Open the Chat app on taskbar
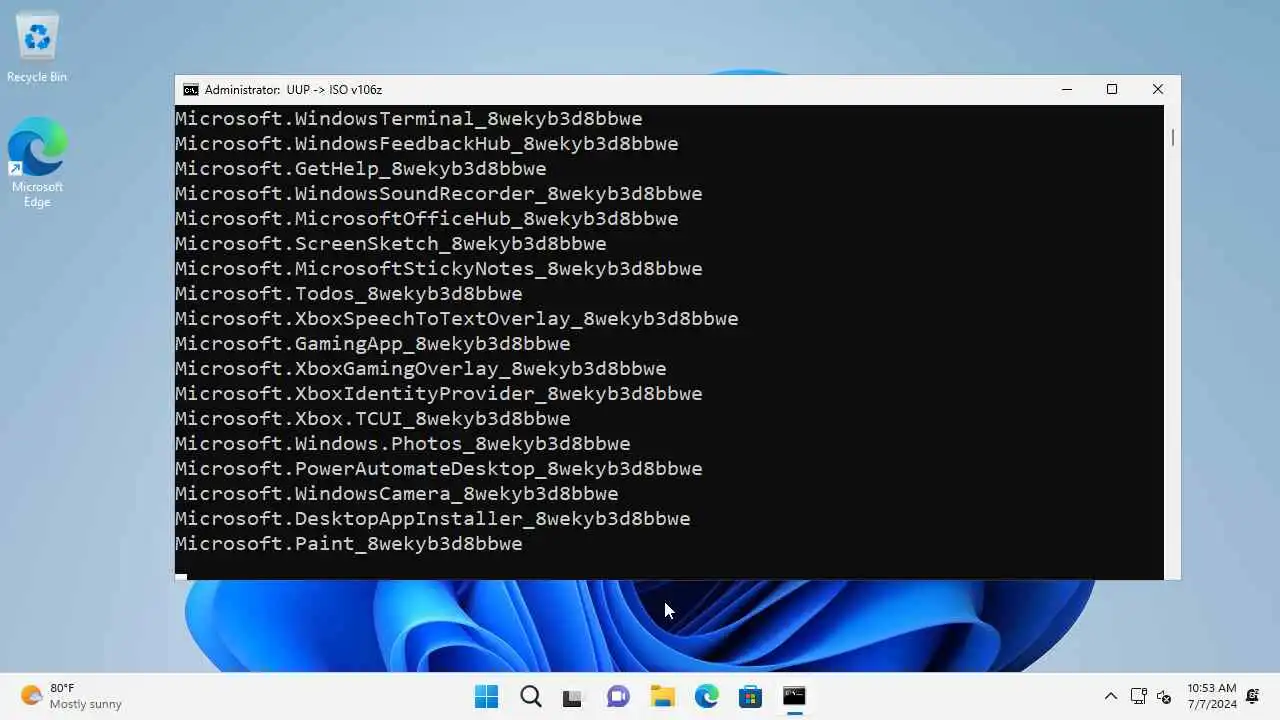The image size is (1280, 720). click(618, 696)
